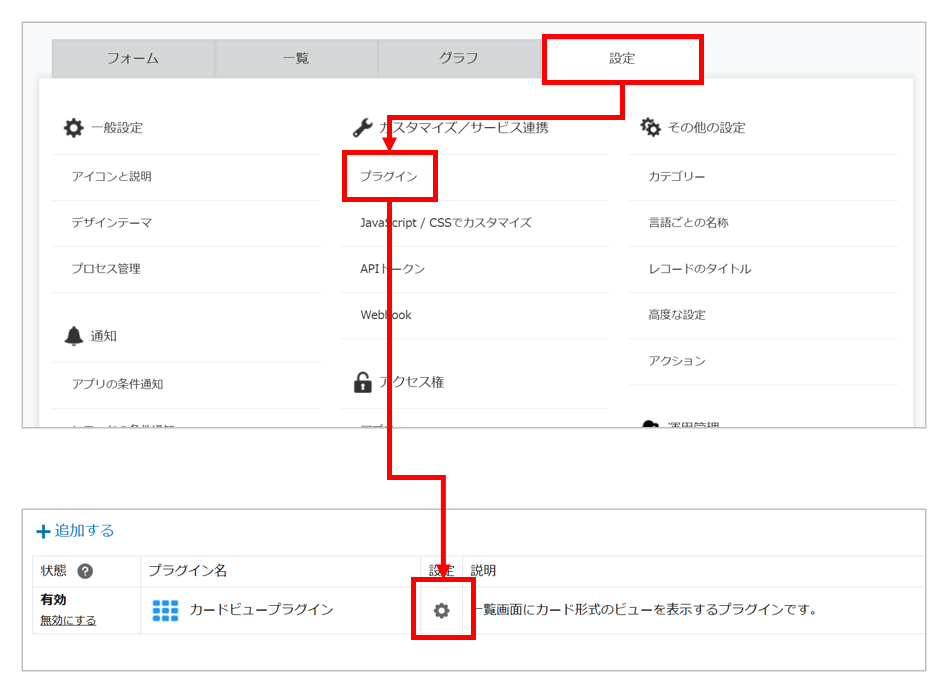Click the 有効 status text
Screen dimensions: 952x700
53,600
